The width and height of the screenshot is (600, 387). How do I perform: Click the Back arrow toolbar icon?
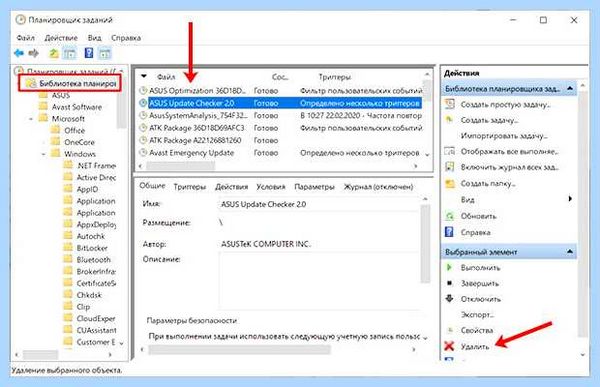click(x=18, y=53)
